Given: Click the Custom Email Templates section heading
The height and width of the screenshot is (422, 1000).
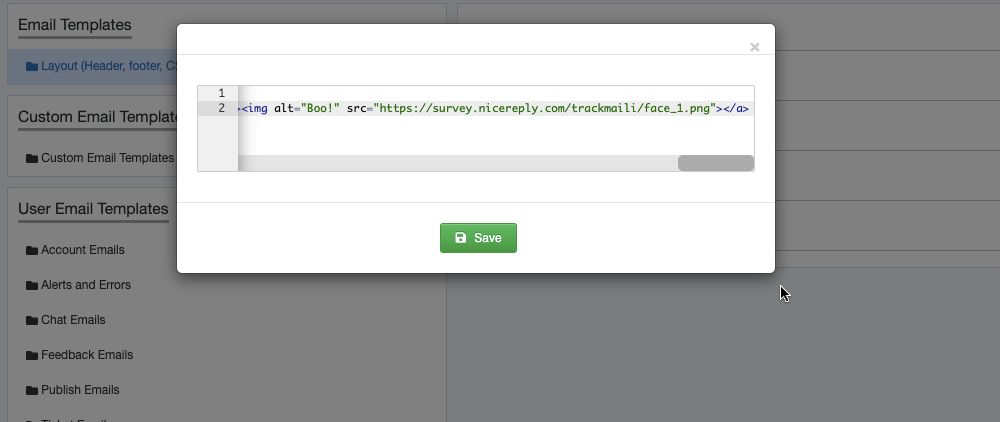Looking at the screenshot, I should (x=98, y=117).
